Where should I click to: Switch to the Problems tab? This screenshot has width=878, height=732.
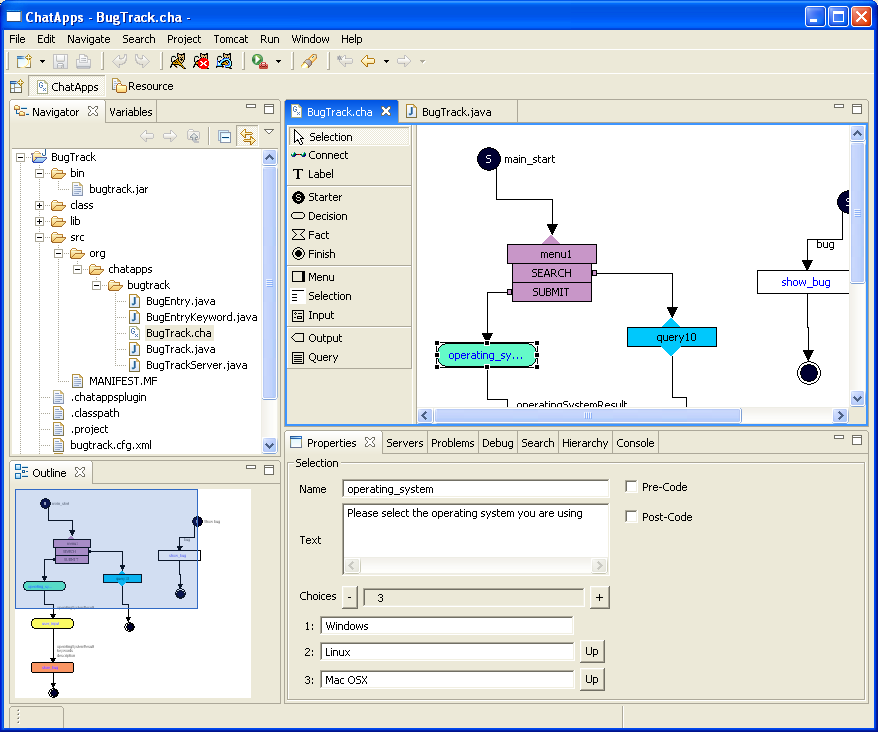pyautogui.click(x=452, y=443)
